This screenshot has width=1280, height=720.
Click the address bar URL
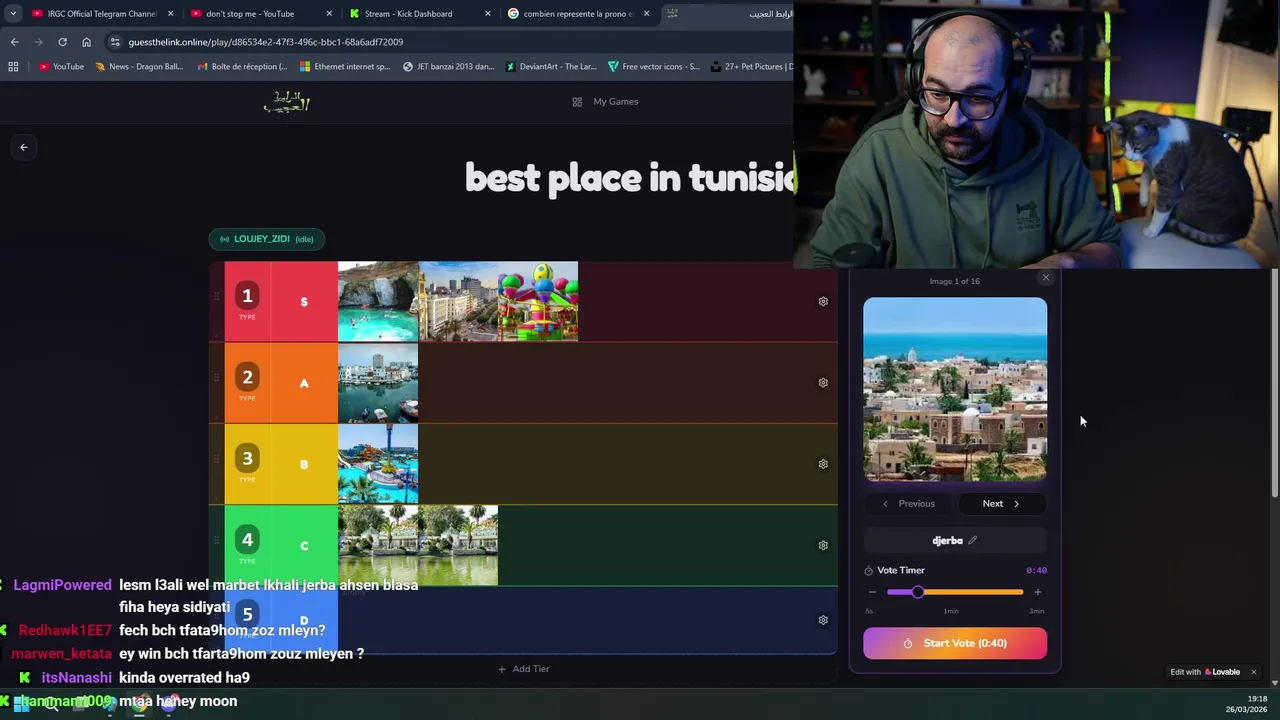tap(266, 42)
